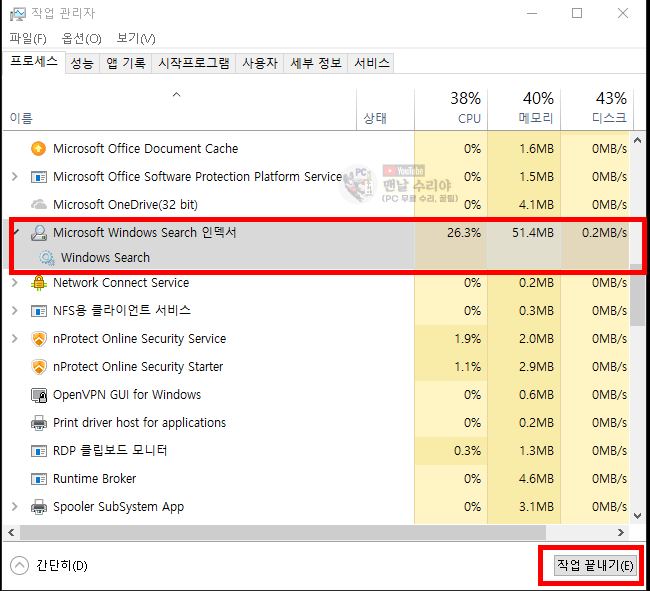
Task: Click the 작업 끝내기(E) button
Action: 595,566
